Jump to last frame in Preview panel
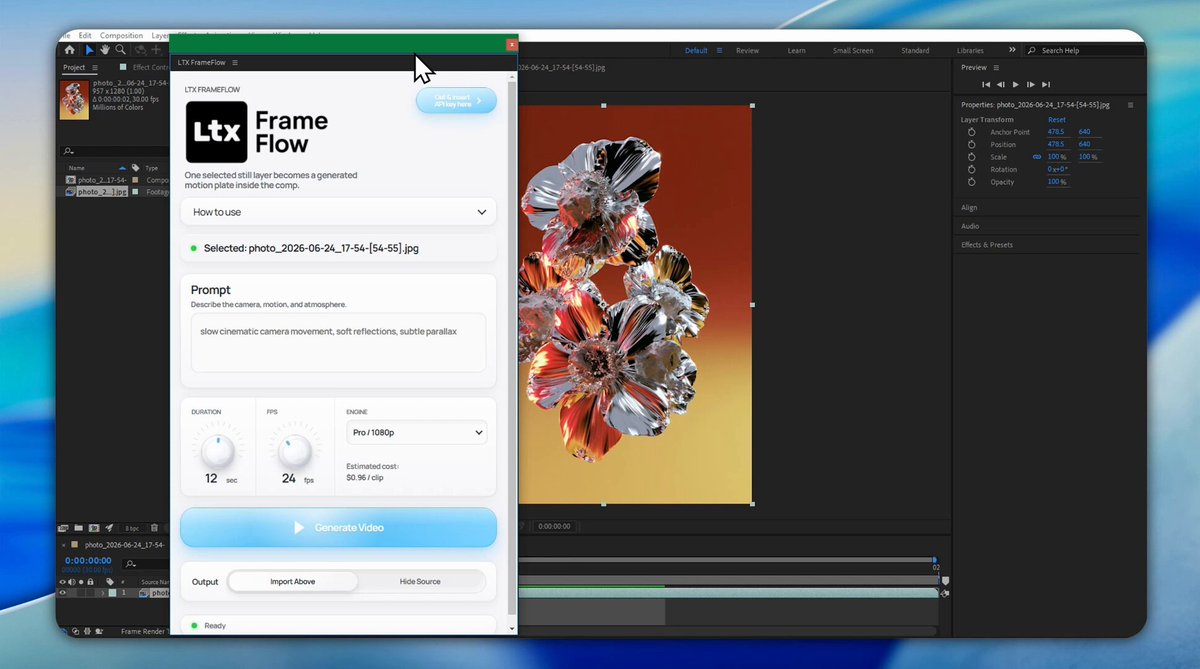1200x669 pixels. [x=1046, y=85]
